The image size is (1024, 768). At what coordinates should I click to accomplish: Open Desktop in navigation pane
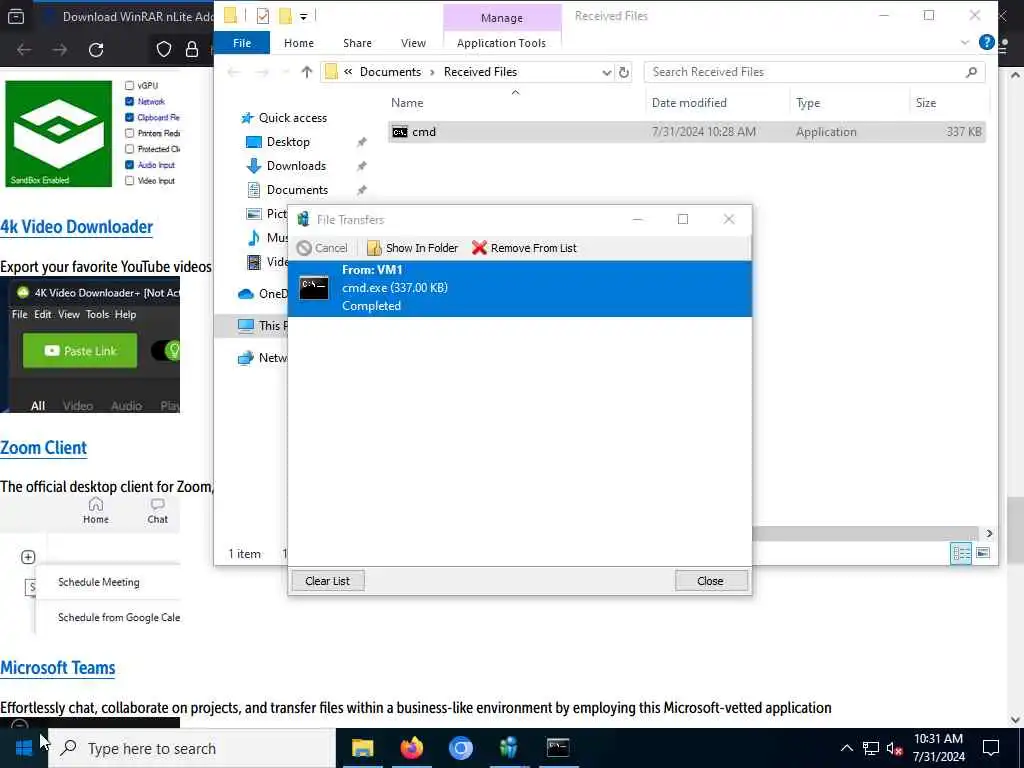coord(288,142)
